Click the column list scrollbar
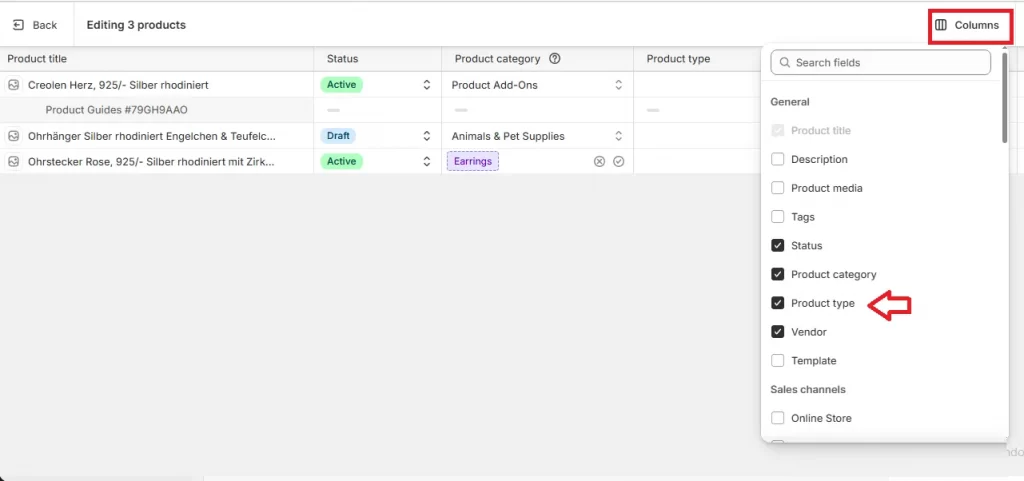Viewport: 1024px width, 481px height. [x=1005, y=97]
